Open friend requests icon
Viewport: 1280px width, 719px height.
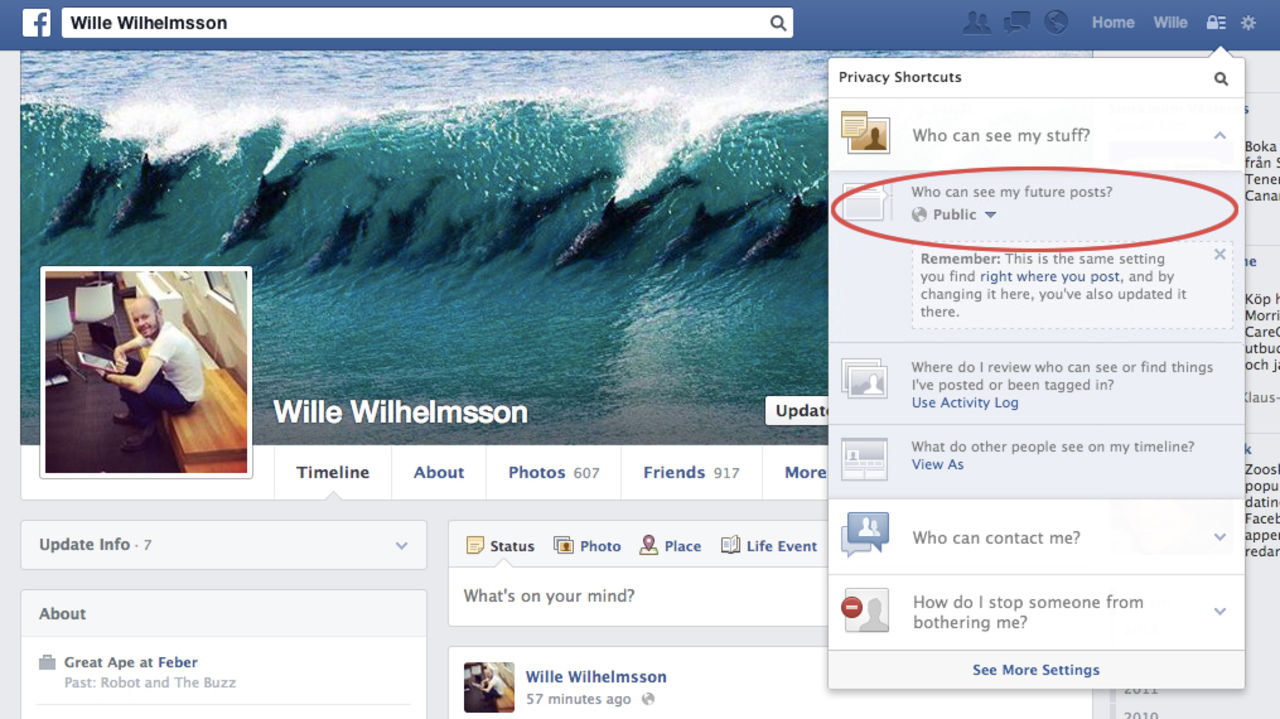[976, 22]
